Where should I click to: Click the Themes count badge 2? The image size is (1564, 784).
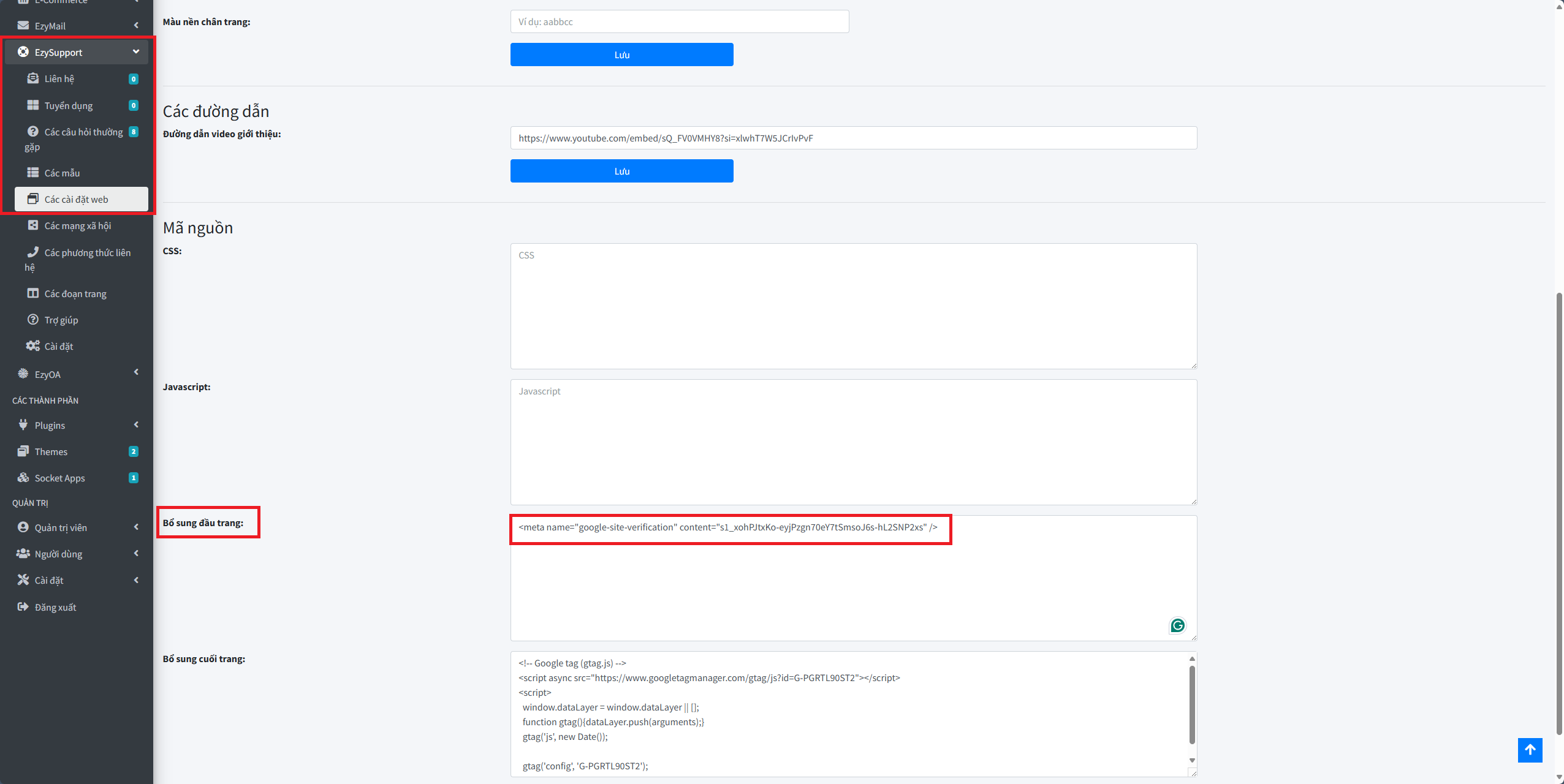pyautogui.click(x=134, y=451)
